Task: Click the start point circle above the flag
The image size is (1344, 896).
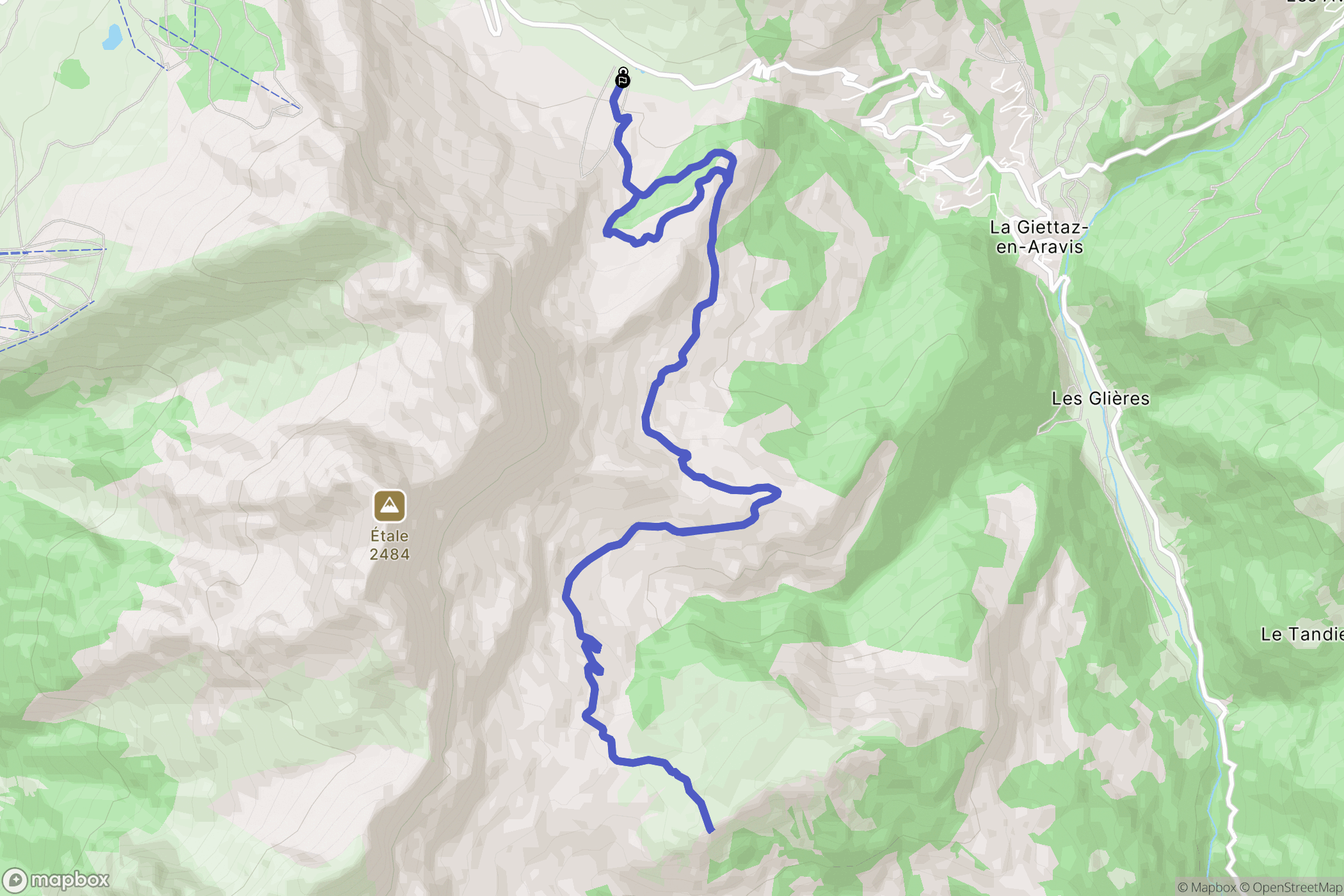Action: [623, 70]
